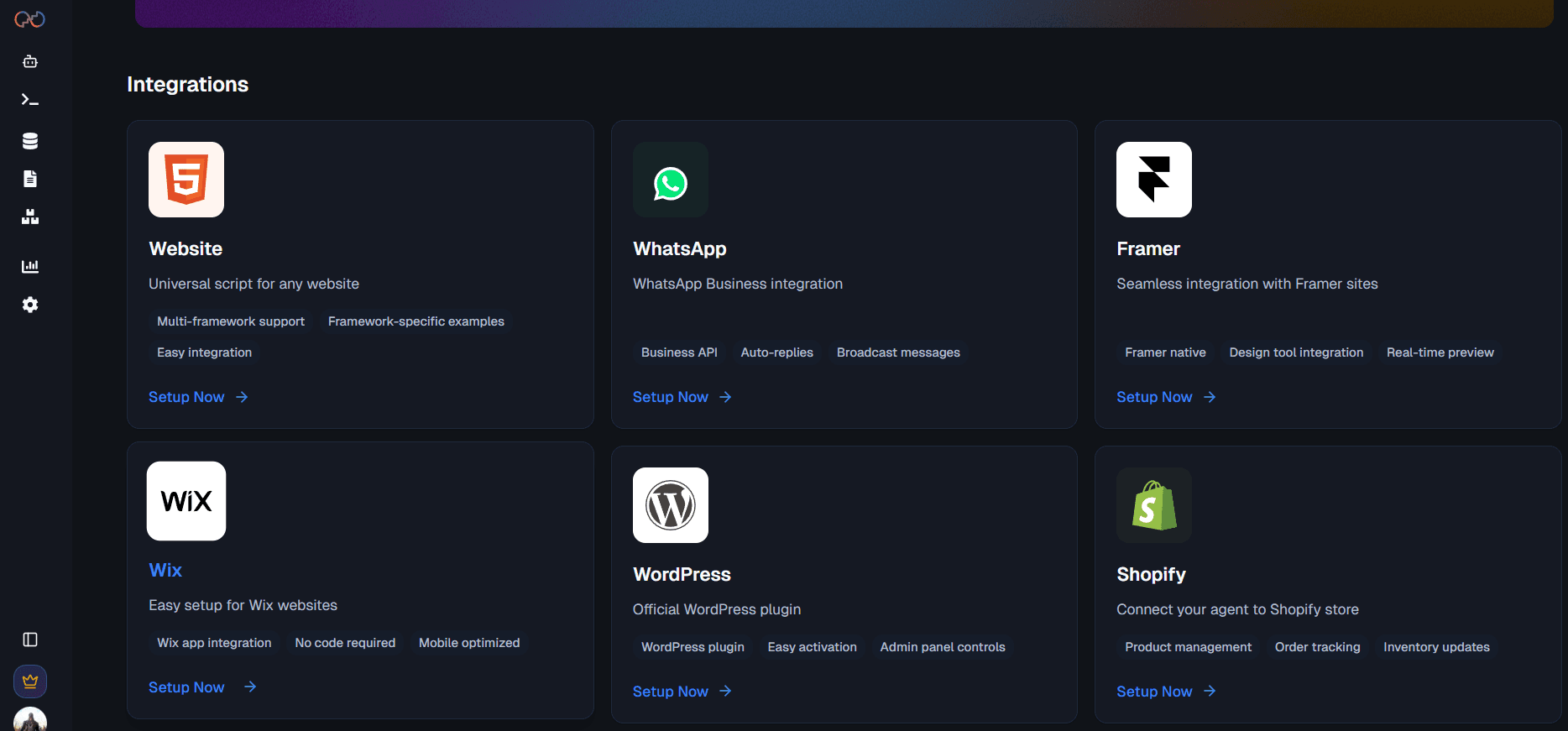Click 'Official WordPress plugin' description
Viewport: 1568px width, 731px height.
point(717,610)
